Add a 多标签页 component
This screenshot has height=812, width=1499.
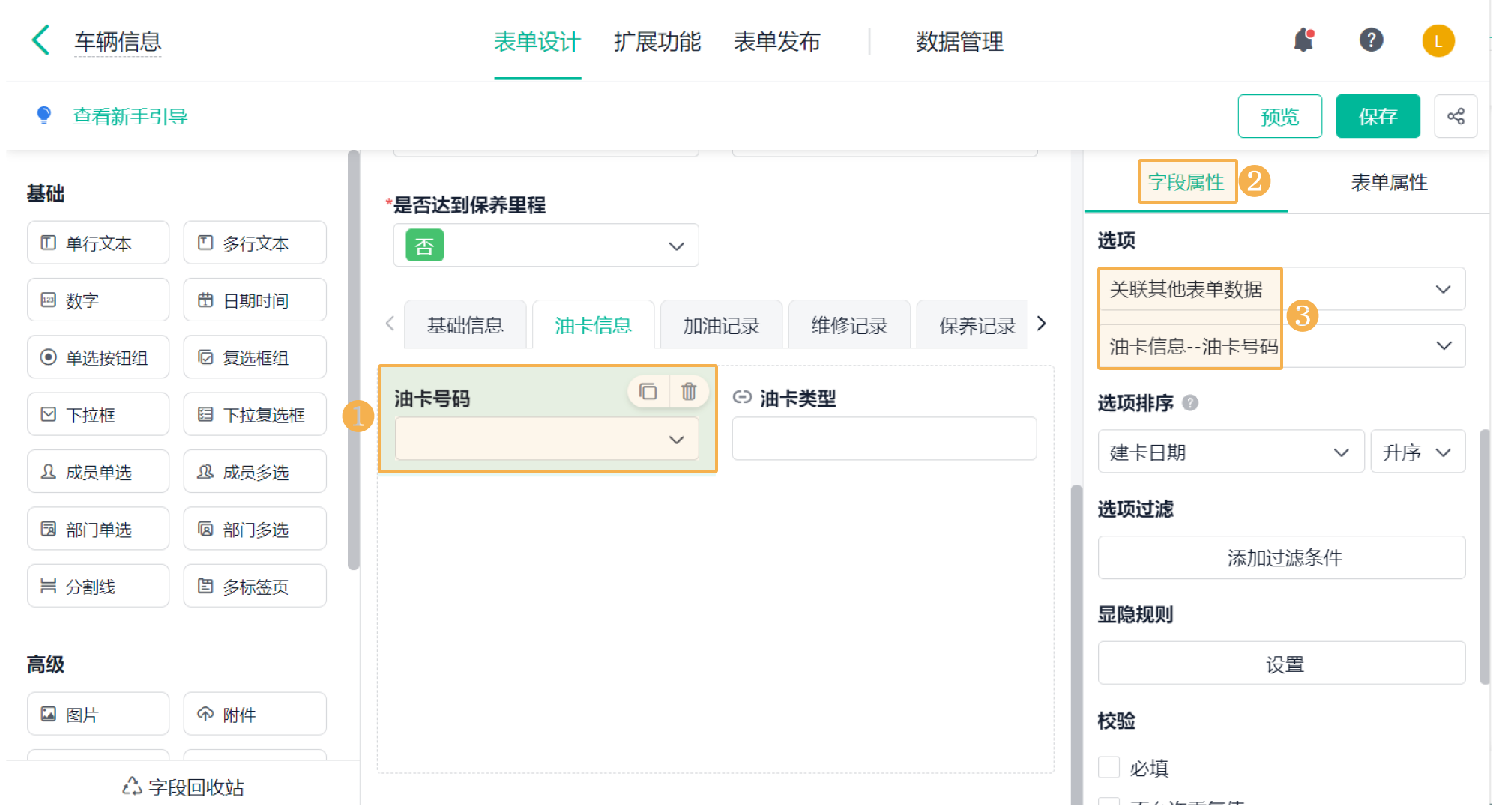pyautogui.click(x=255, y=586)
